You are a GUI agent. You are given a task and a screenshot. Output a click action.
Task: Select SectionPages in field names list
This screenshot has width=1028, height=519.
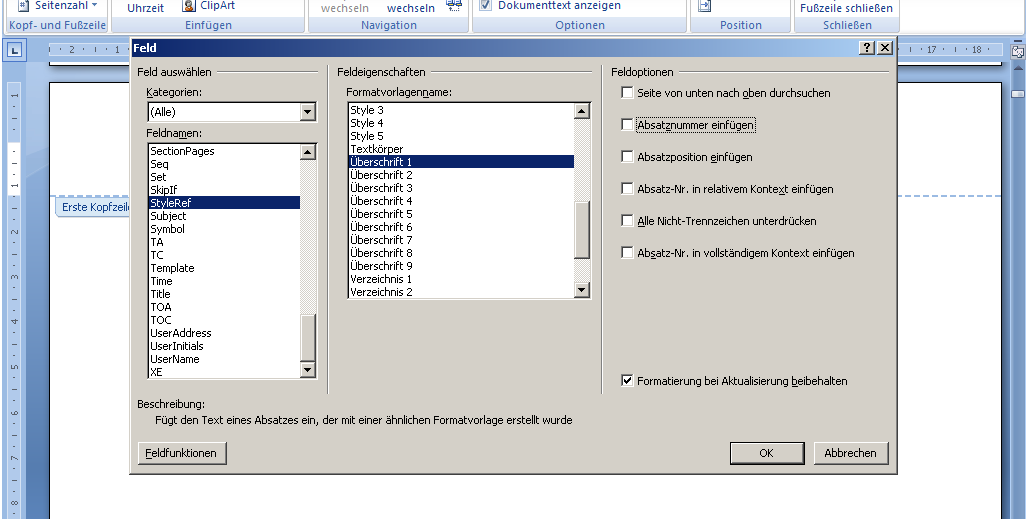point(224,151)
